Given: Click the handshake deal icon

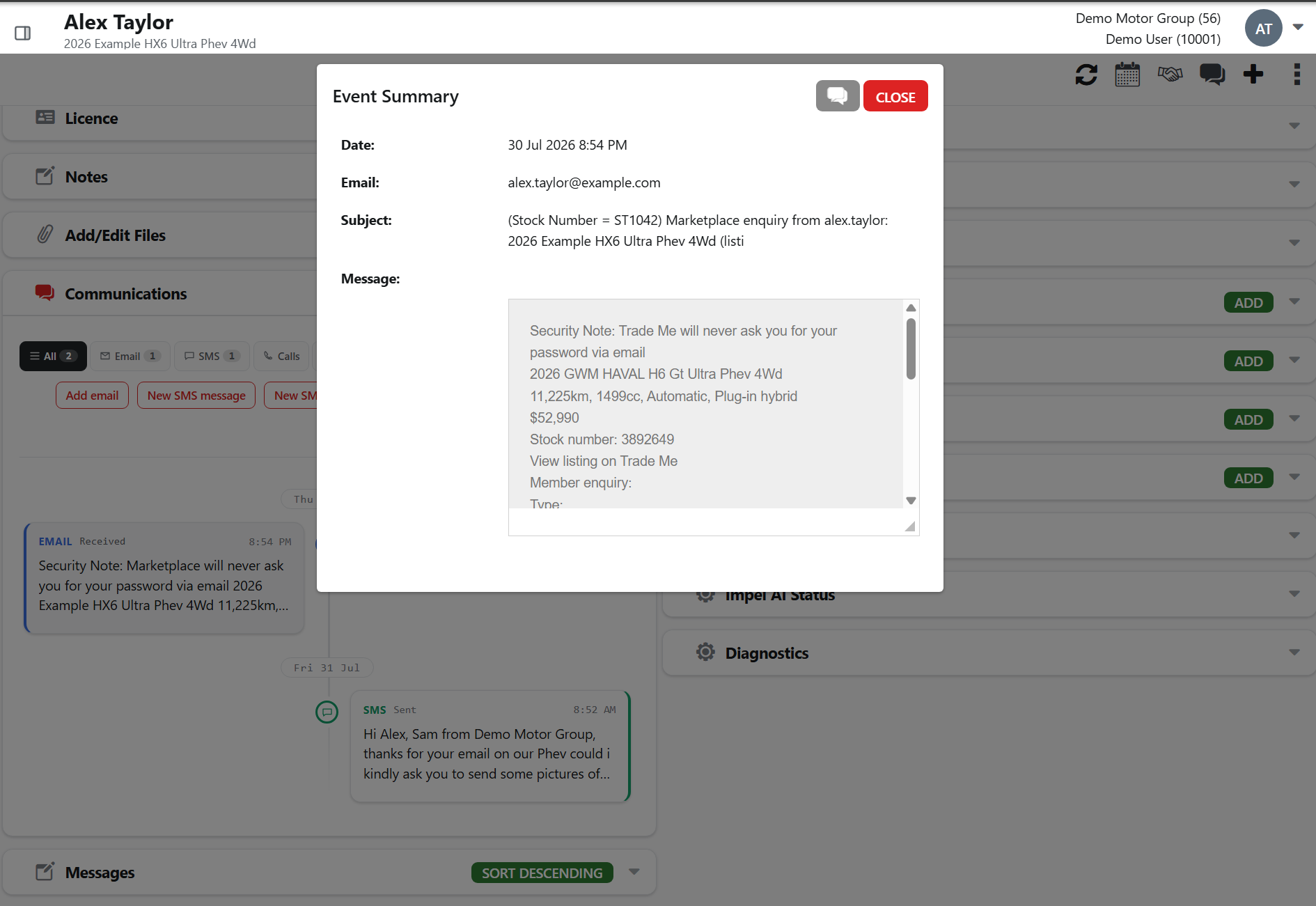Looking at the screenshot, I should click(1170, 74).
